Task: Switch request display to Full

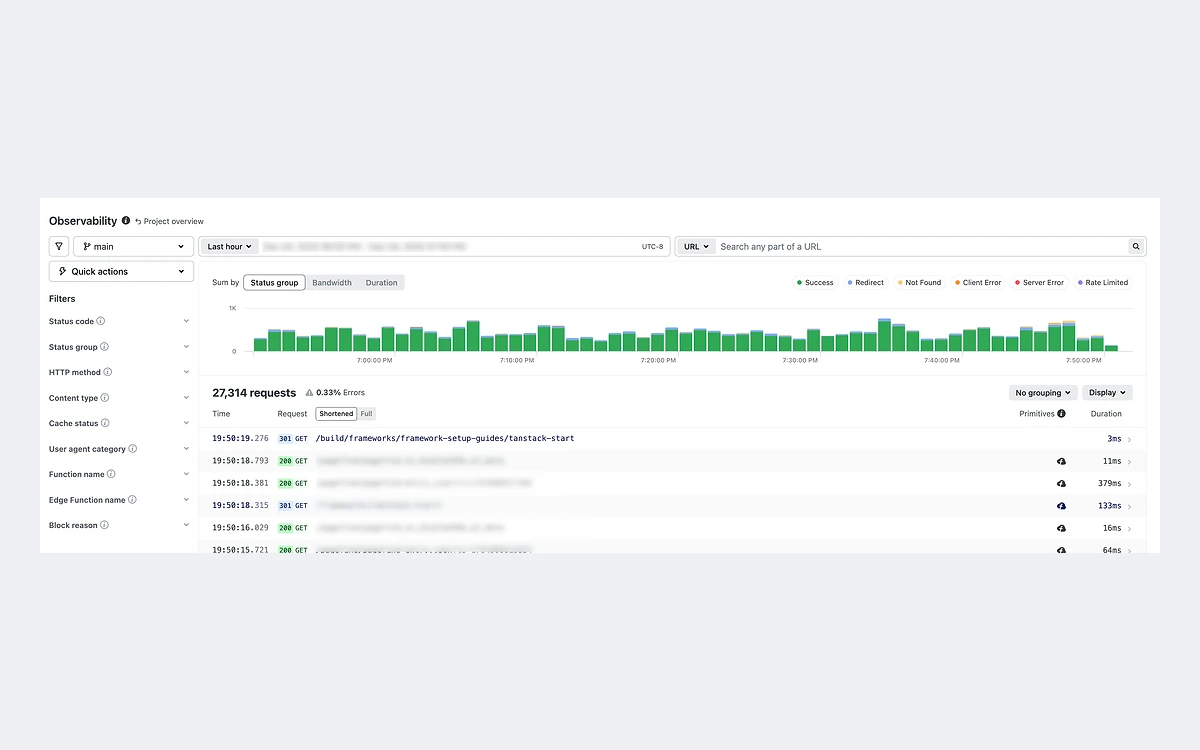Action: click(x=366, y=414)
